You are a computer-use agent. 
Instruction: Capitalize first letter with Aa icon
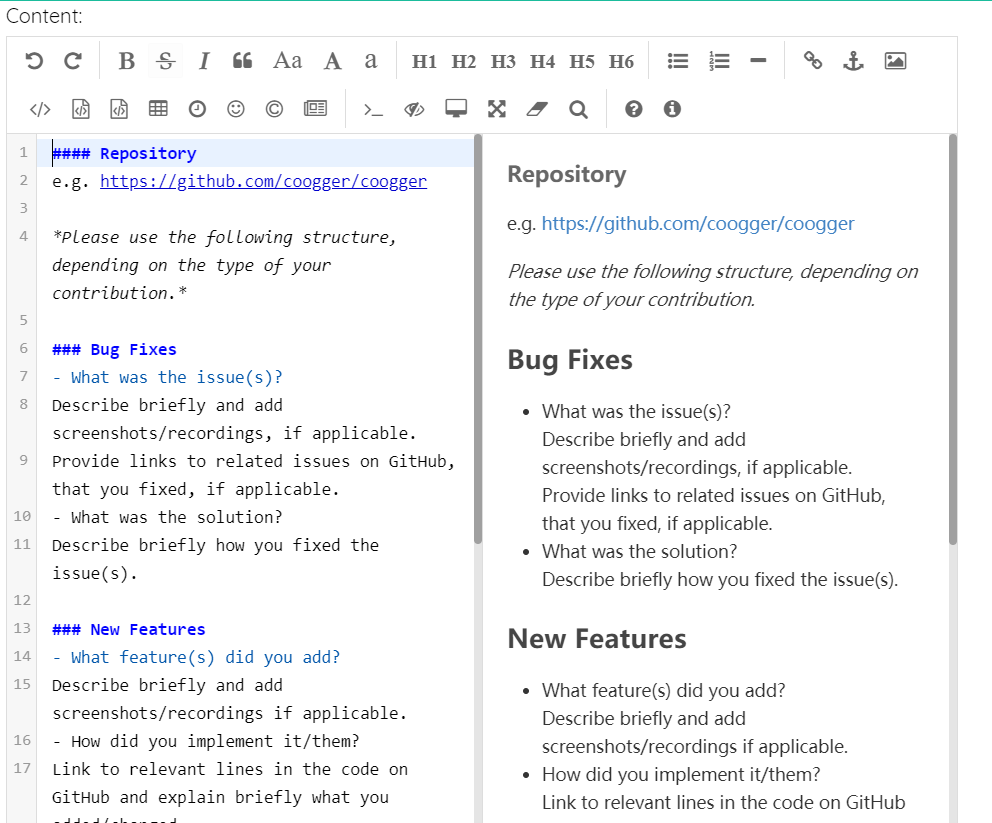click(287, 61)
